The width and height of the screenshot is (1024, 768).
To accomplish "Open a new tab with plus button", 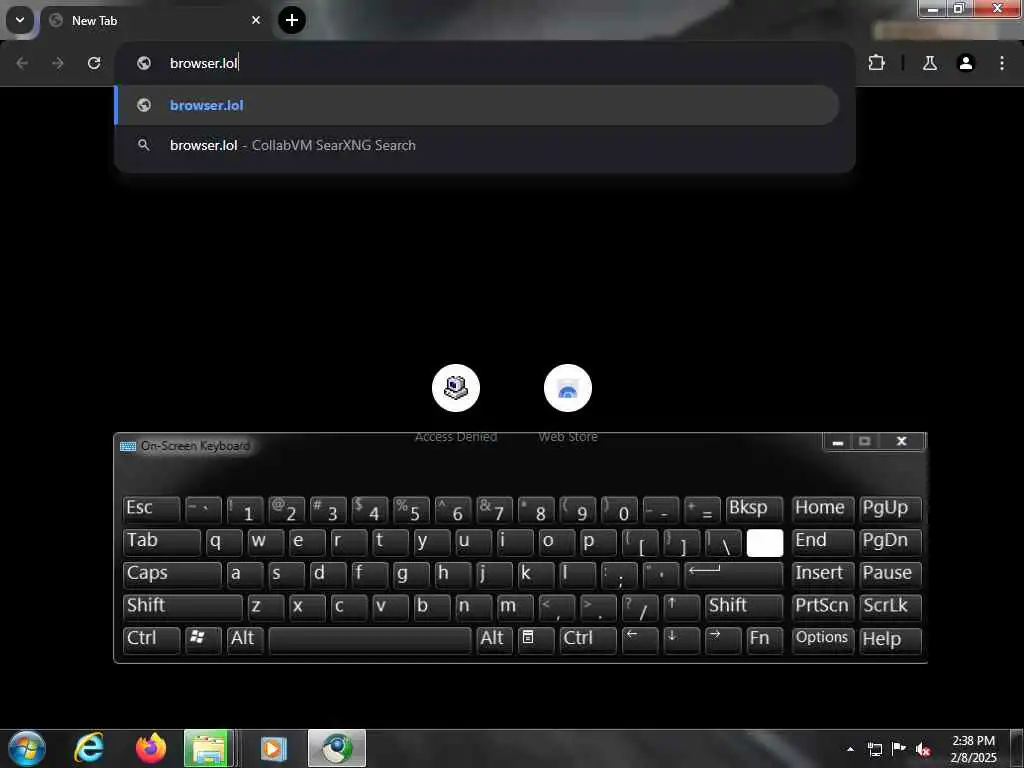I will pos(292,20).
